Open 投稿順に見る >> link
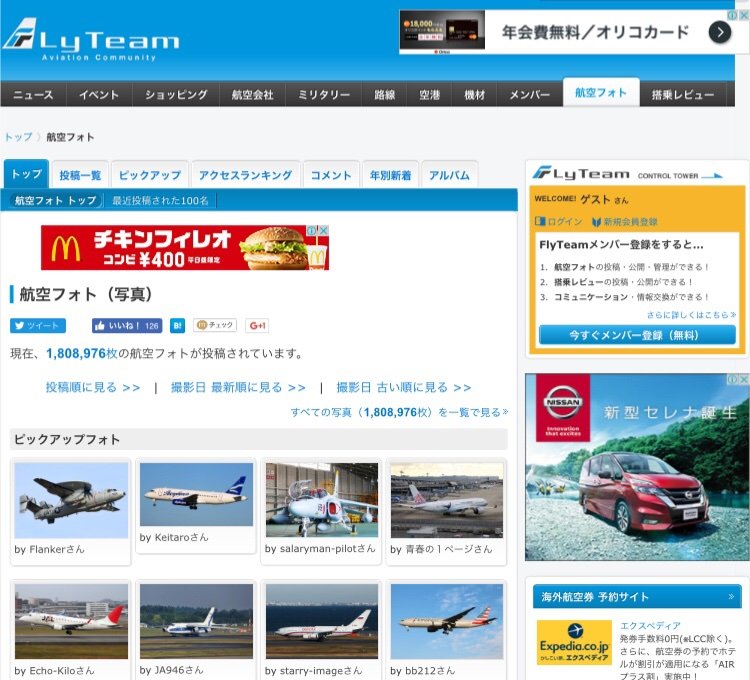Viewport: 750px width, 680px height. 93,387
